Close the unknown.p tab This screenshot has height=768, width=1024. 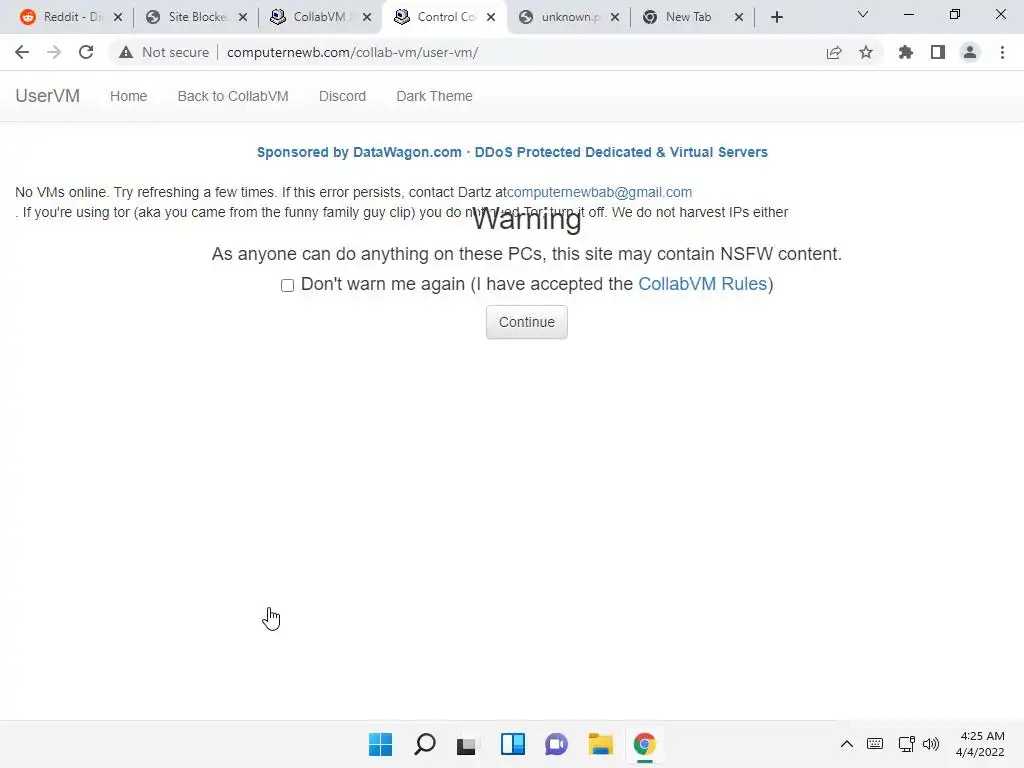point(615,17)
